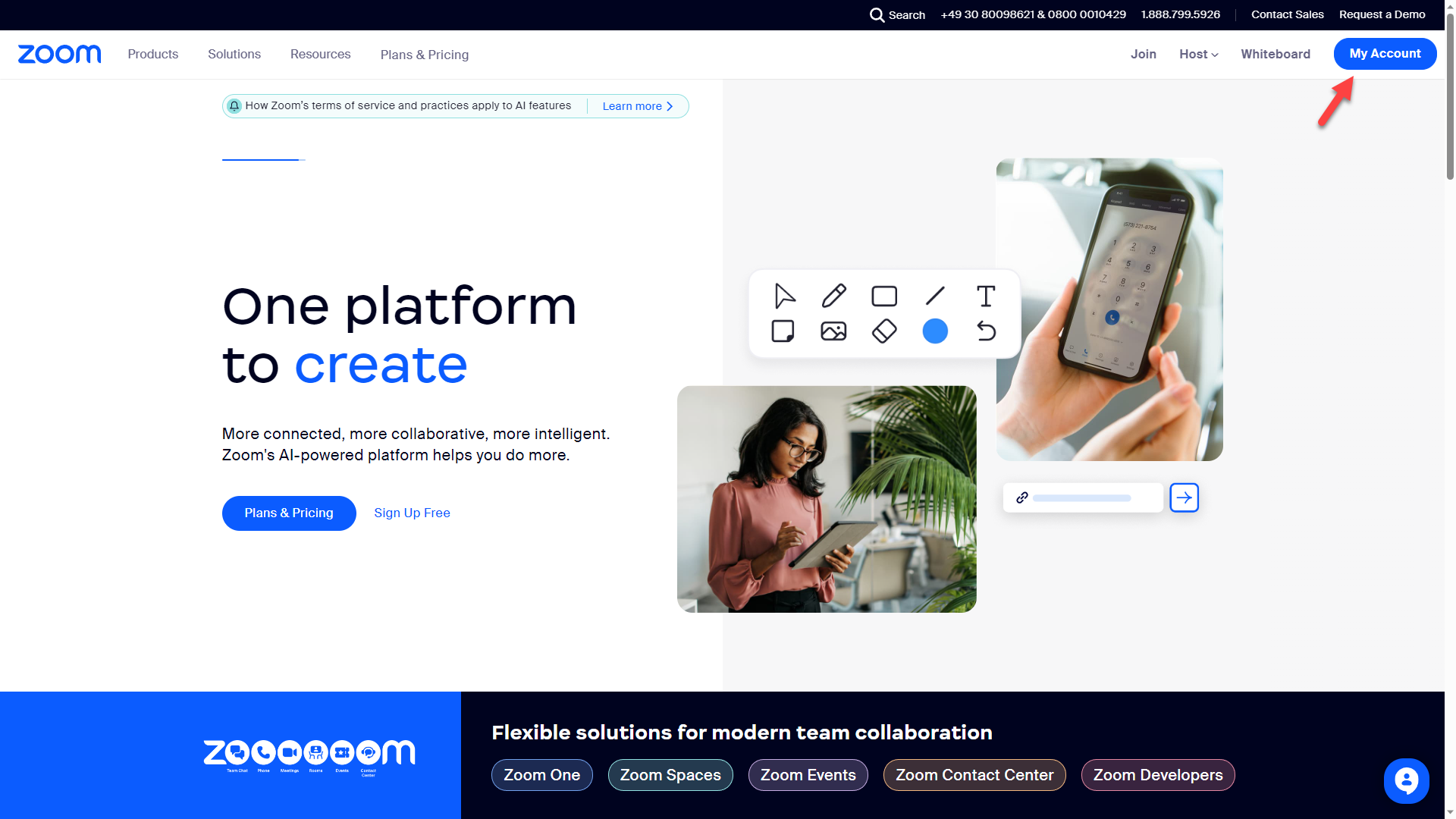Image resolution: width=1456 pixels, height=819 pixels.
Task: Expand the Host dropdown menu
Action: coord(1198,54)
